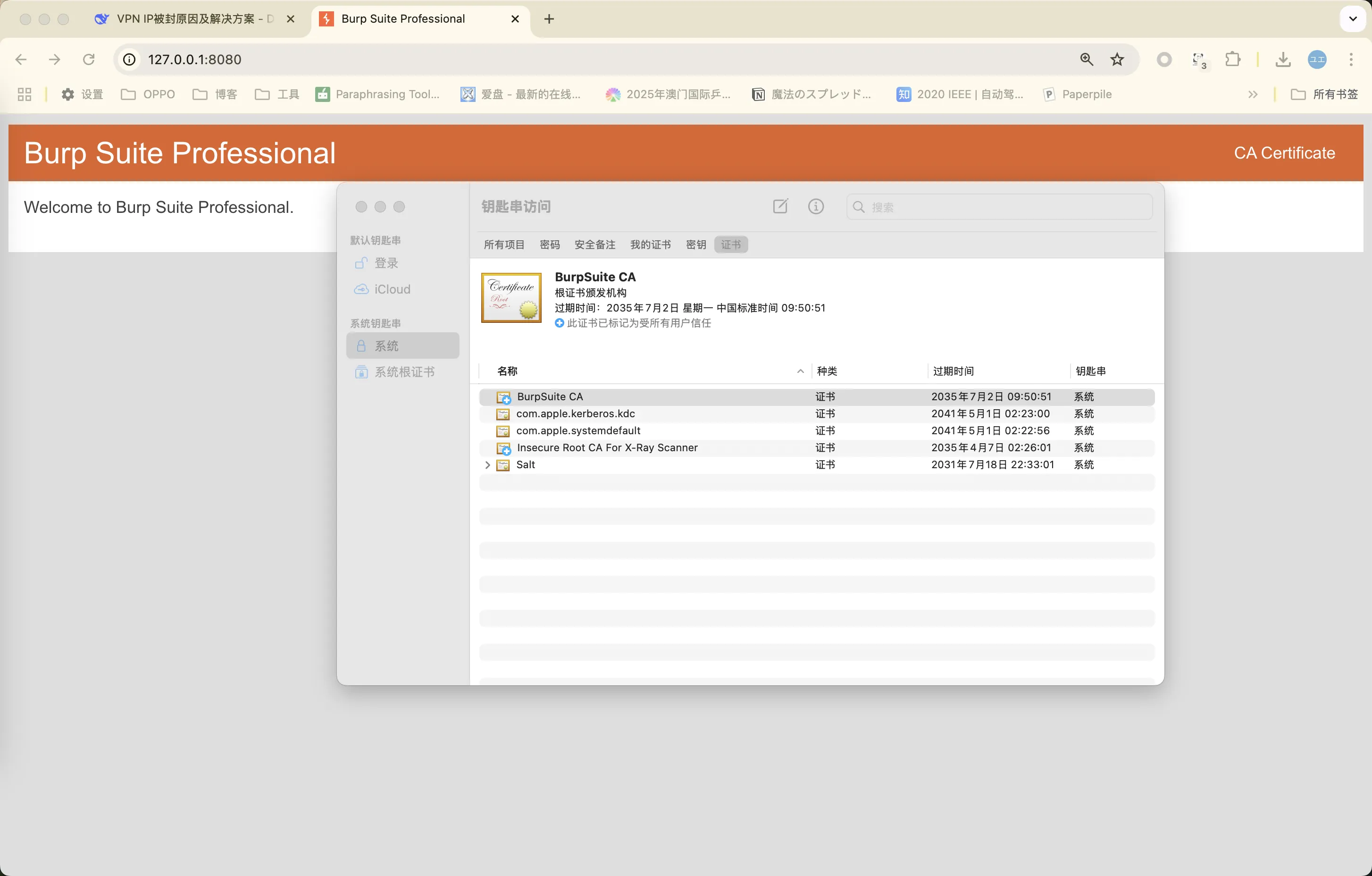Image resolution: width=1372 pixels, height=876 pixels.
Task: Sort by the 种类 column header
Action: (869, 371)
